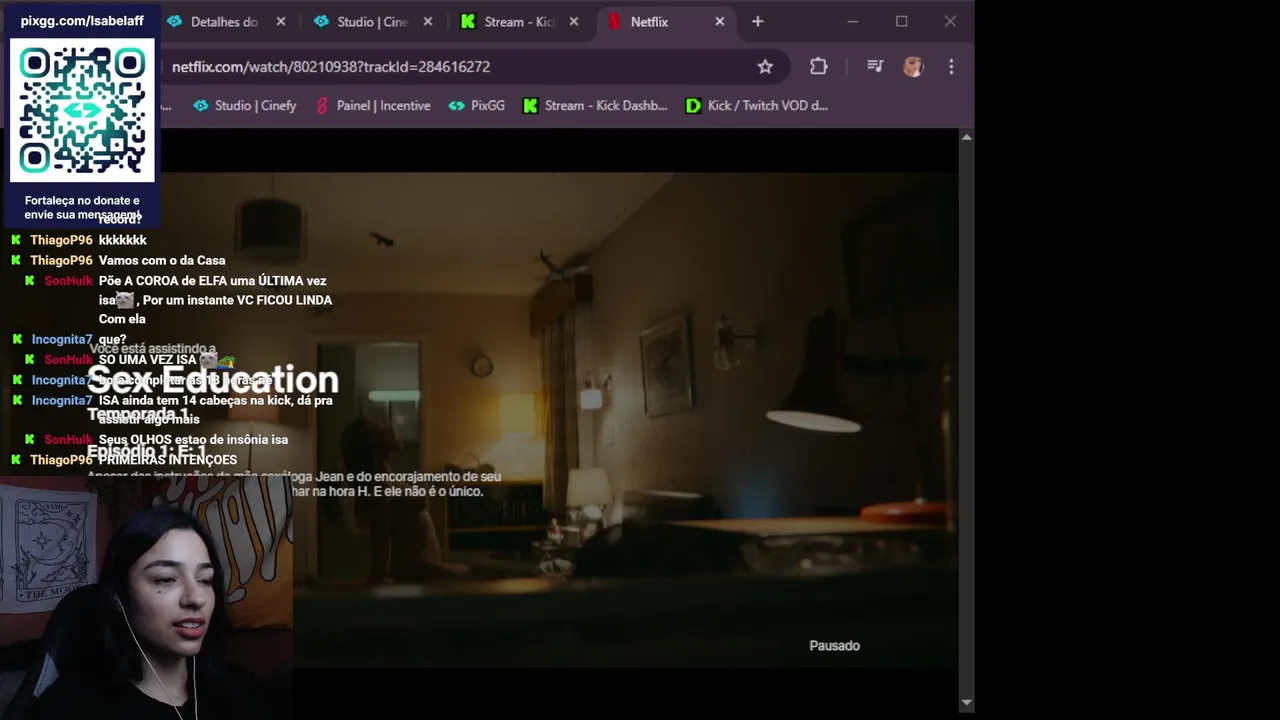The width and height of the screenshot is (1280, 720).
Task: Open the browser profile avatar
Action: pyautogui.click(x=913, y=67)
